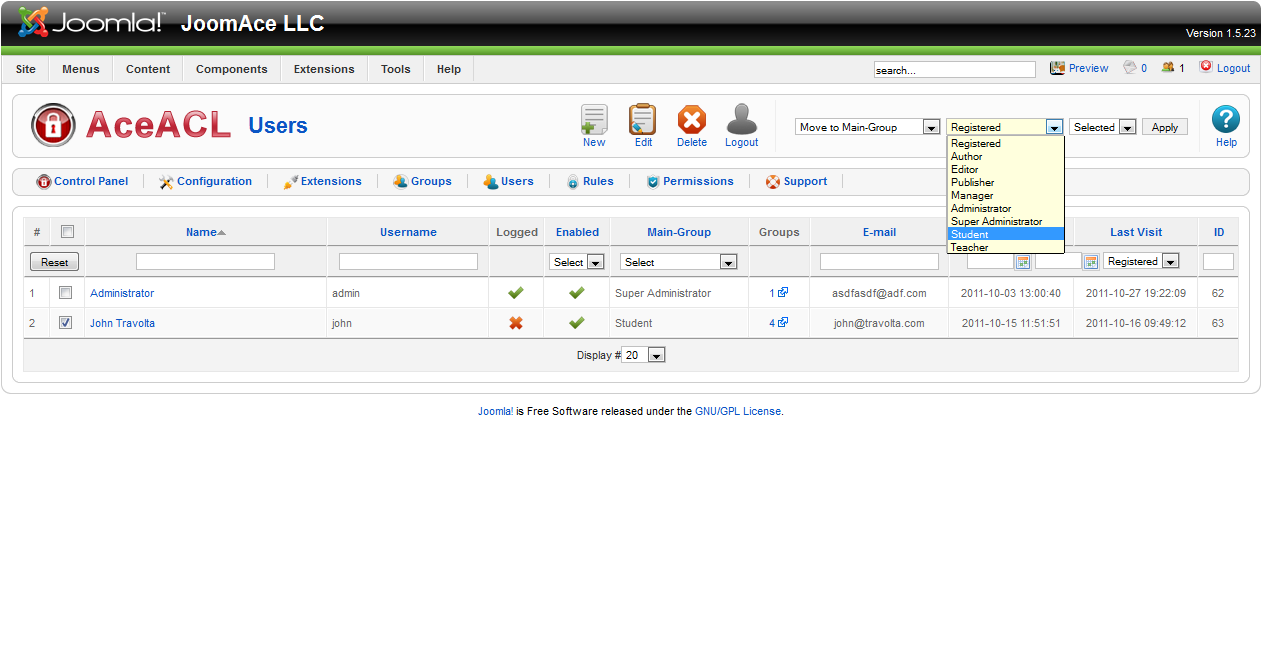Go to the Rules tab
Viewport: 1263px width, 667px height.
(590, 182)
